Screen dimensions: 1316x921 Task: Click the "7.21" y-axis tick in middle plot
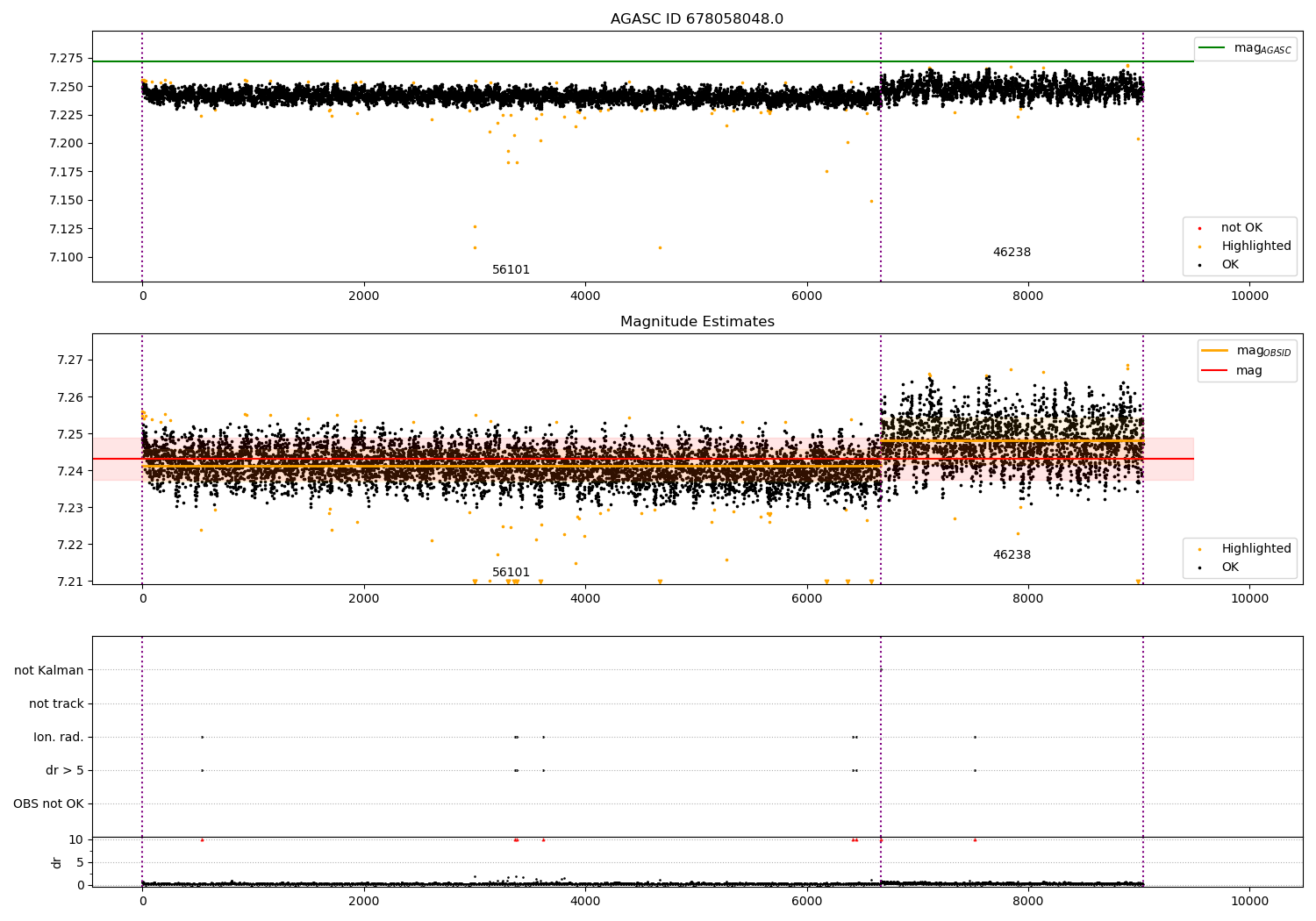pos(71,582)
